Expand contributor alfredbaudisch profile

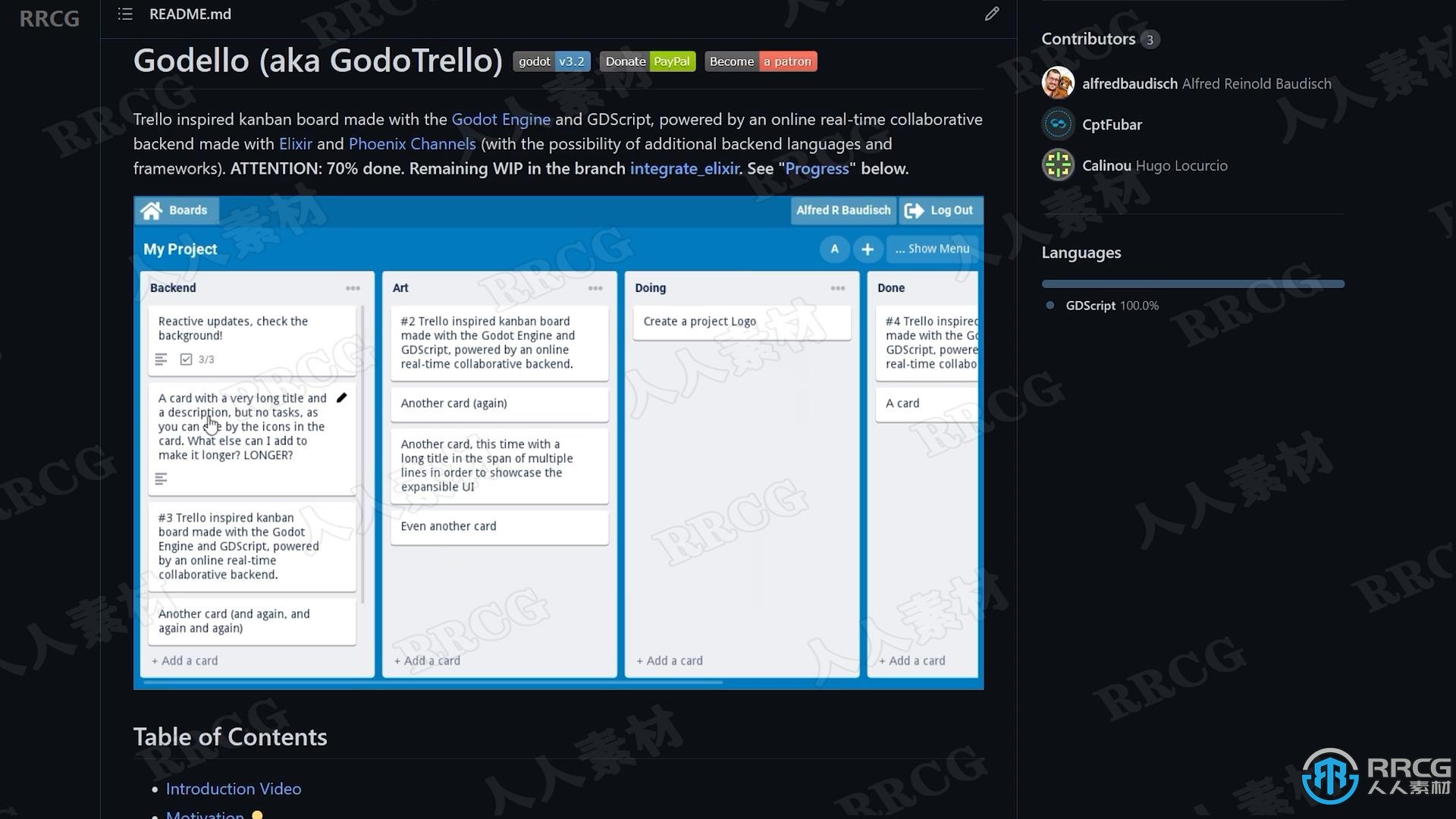(1129, 83)
